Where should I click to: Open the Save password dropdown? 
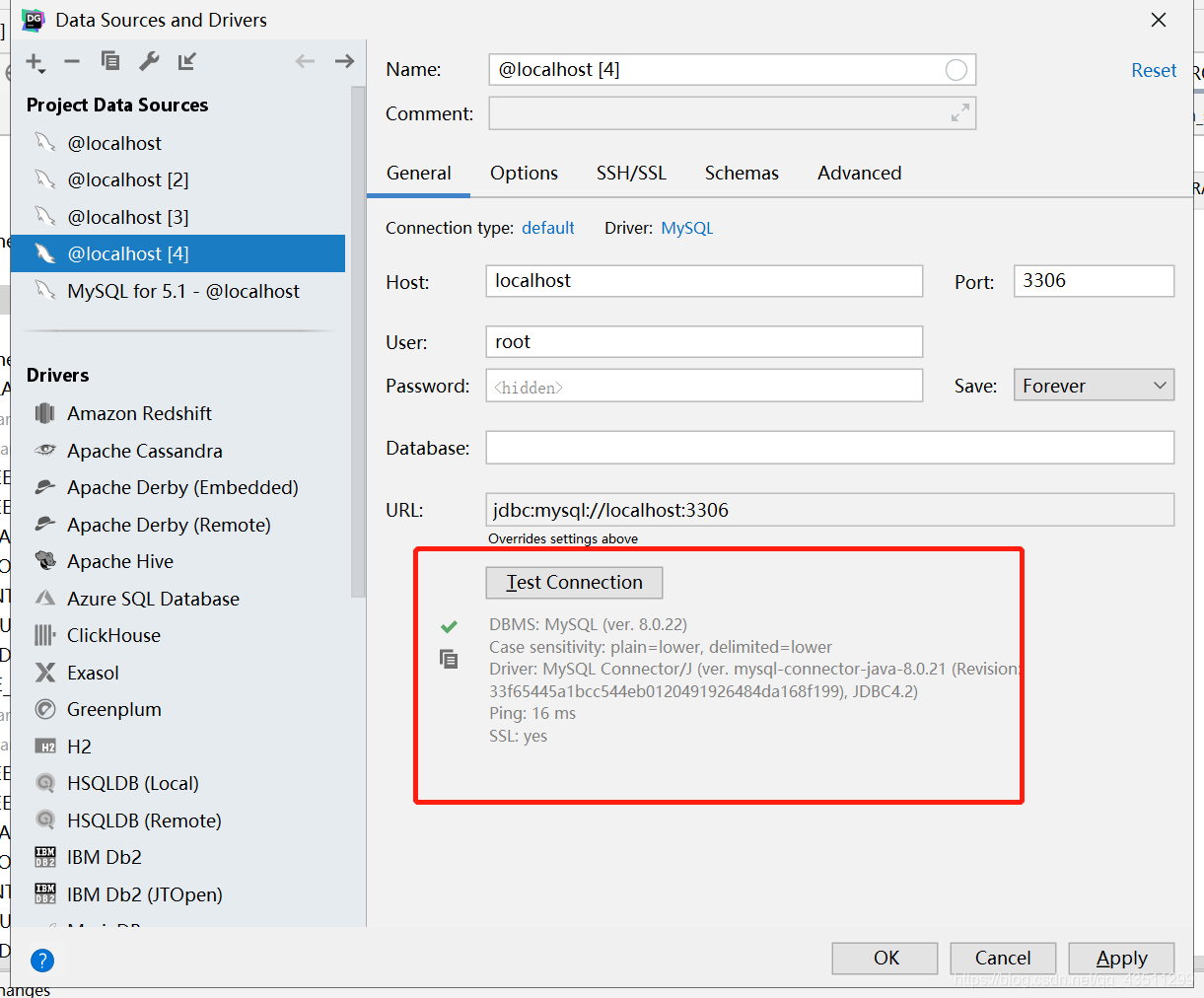click(x=1094, y=385)
